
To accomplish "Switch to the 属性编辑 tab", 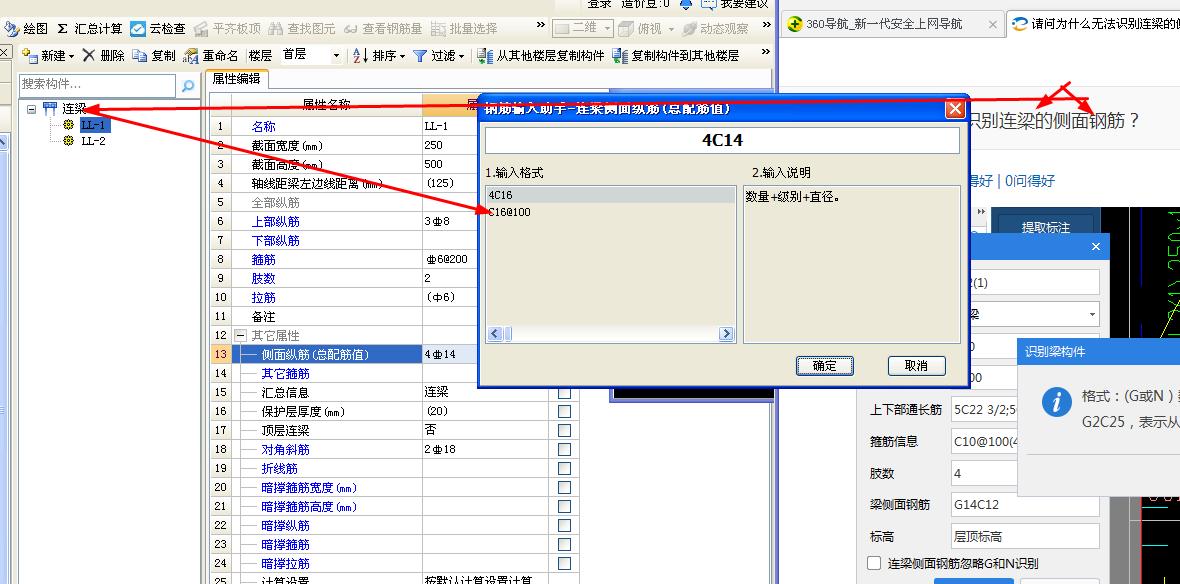I will click(x=236, y=78).
